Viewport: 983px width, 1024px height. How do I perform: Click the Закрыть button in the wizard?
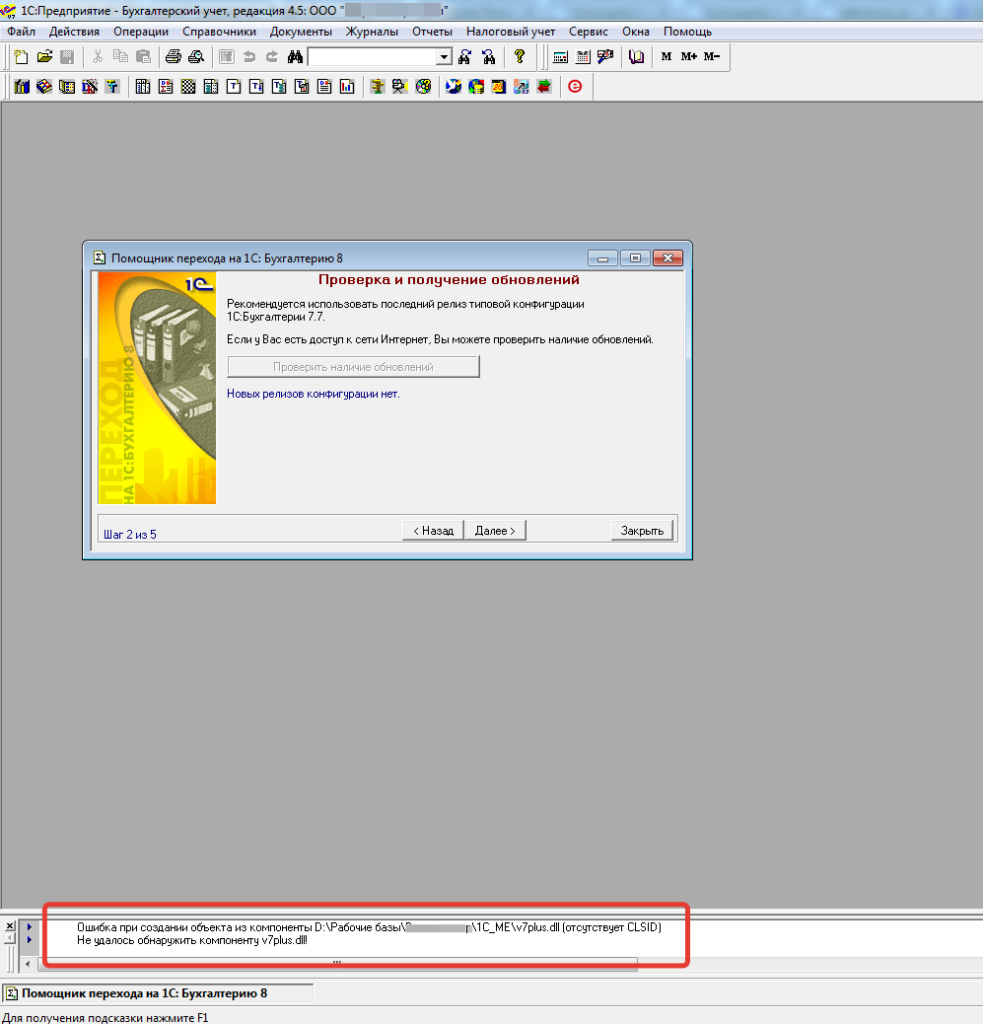642,531
